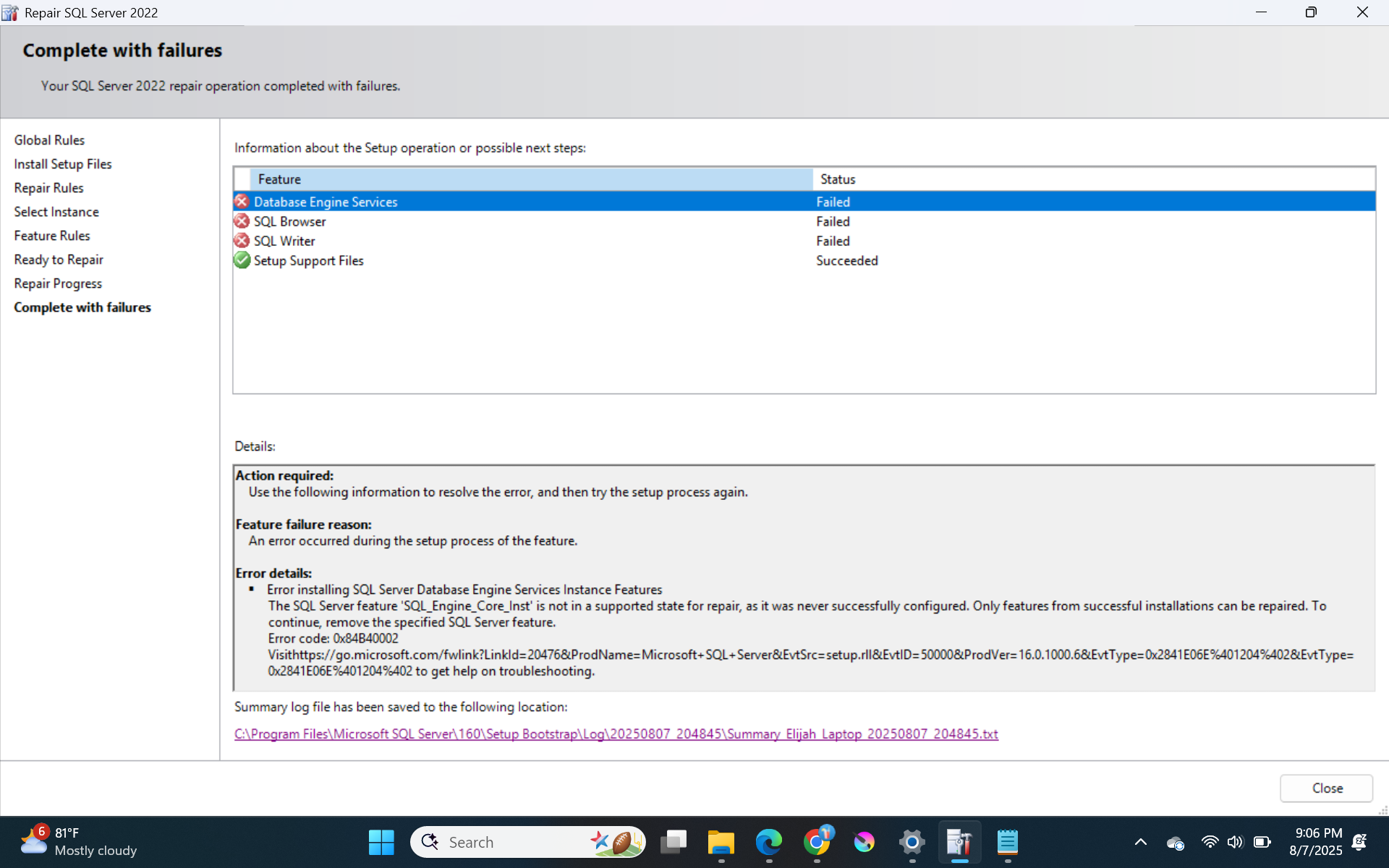Click the SQL Server setup icon in title bar

click(x=10, y=12)
